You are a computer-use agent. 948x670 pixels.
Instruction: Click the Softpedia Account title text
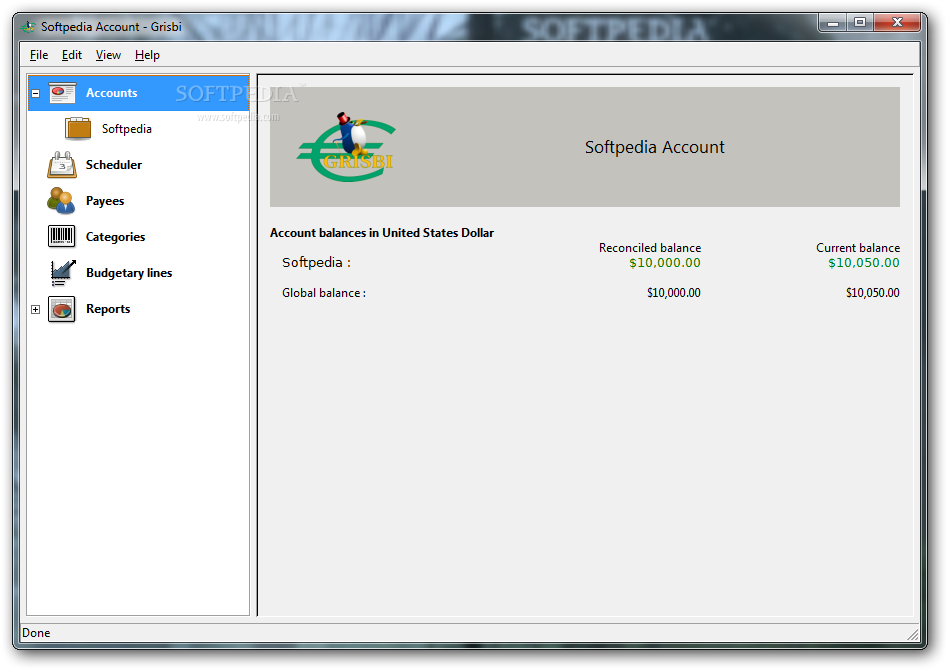[x=654, y=147]
